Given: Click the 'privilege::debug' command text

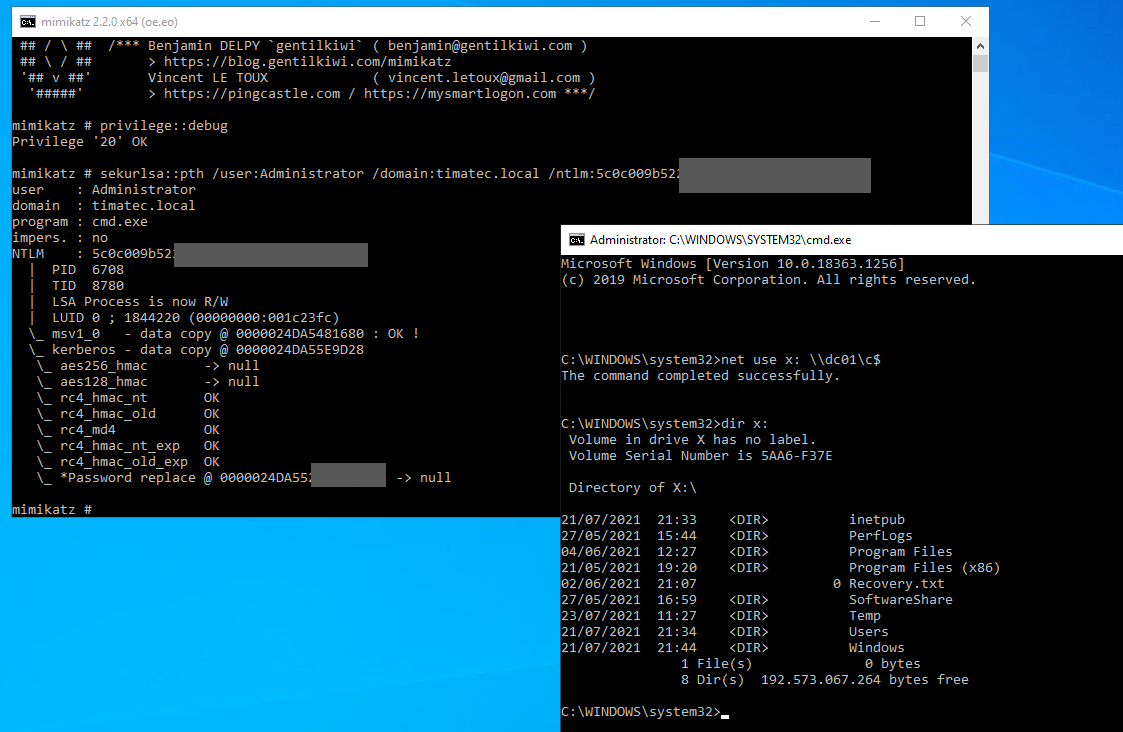Looking at the screenshot, I should 163,125.
